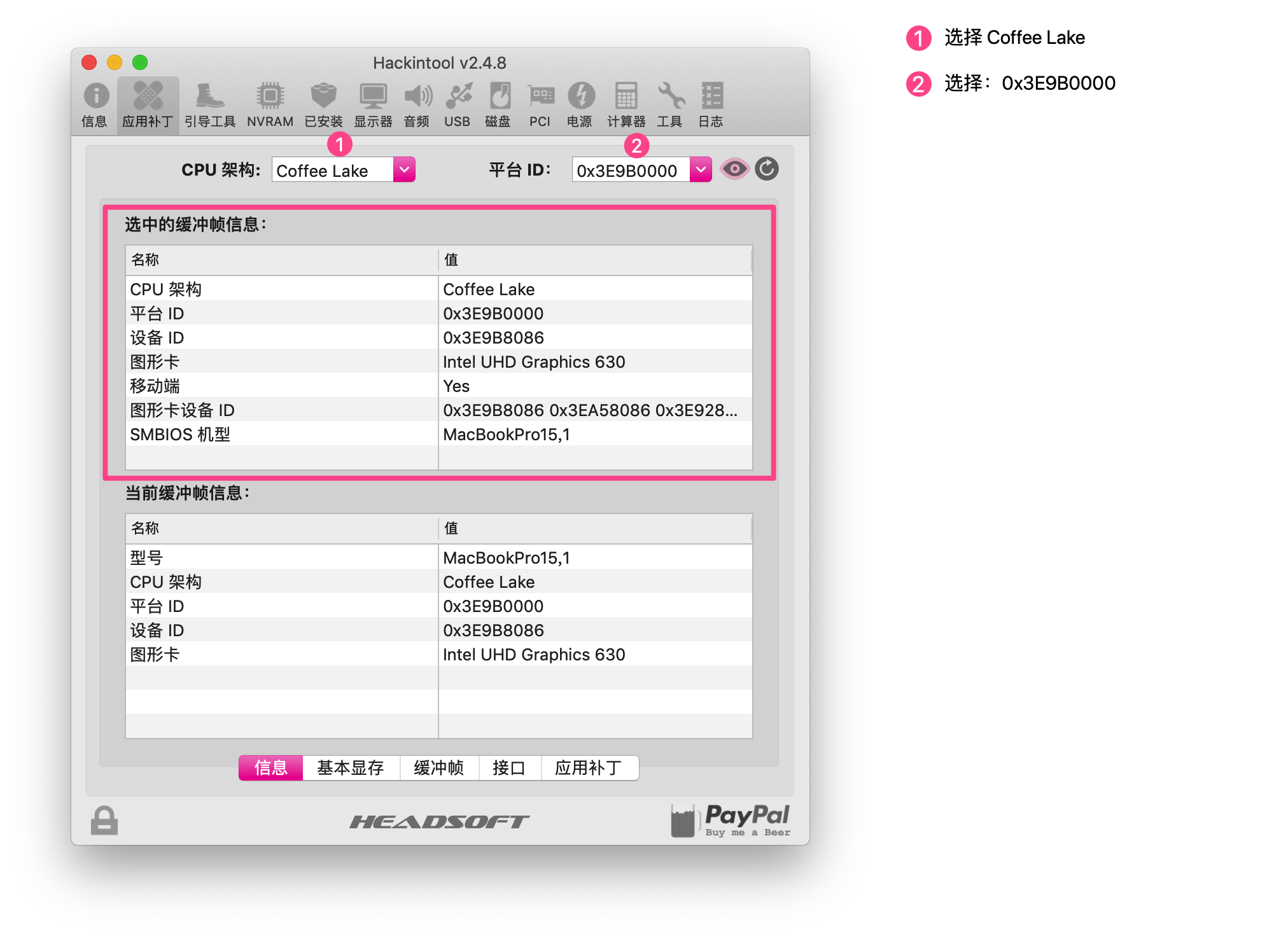Viewport: 1288px width, 939px height.
Task: Open the USB toolbar section
Action: (458, 104)
